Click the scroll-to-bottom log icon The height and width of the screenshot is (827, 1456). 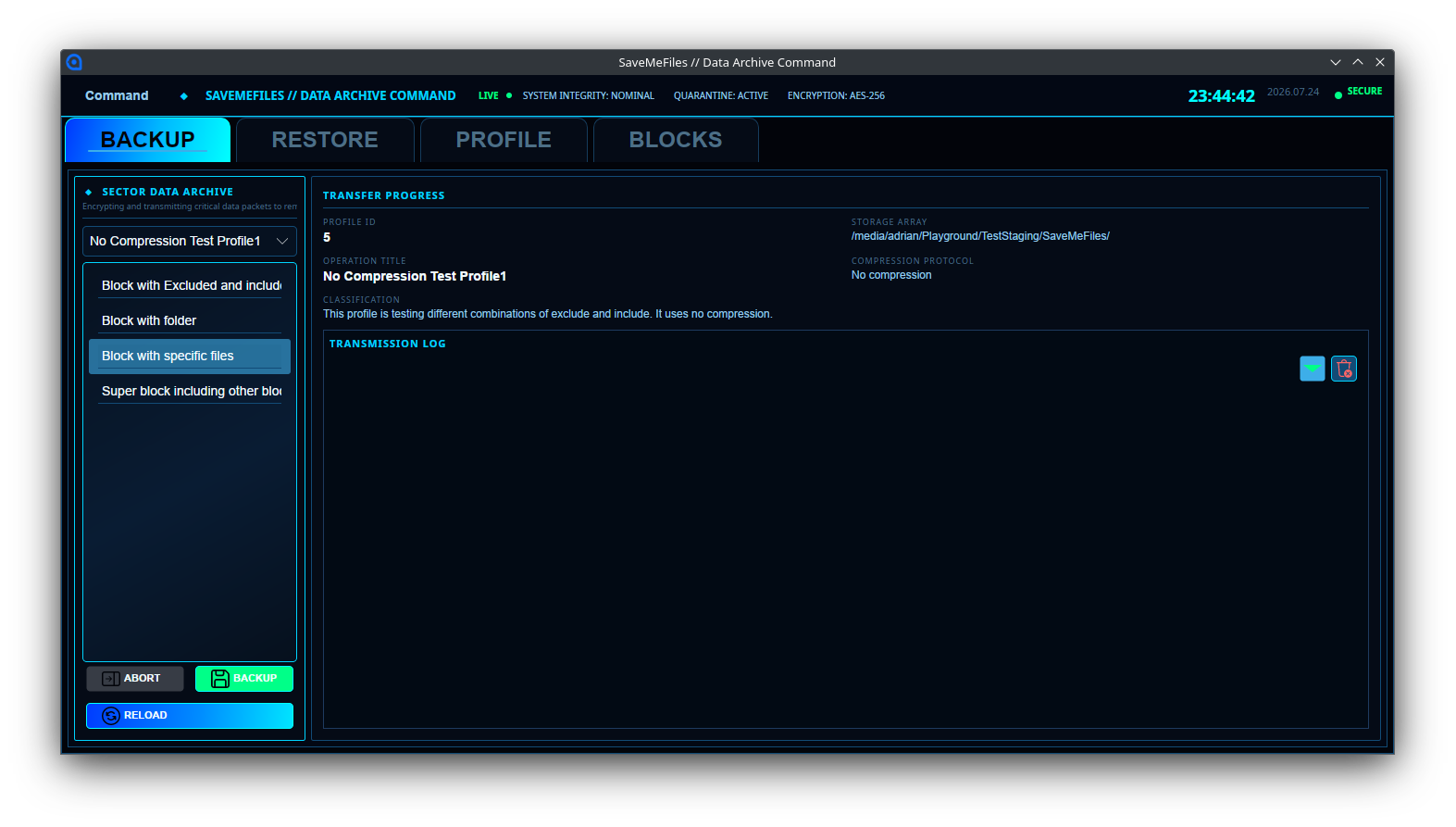click(1312, 369)
